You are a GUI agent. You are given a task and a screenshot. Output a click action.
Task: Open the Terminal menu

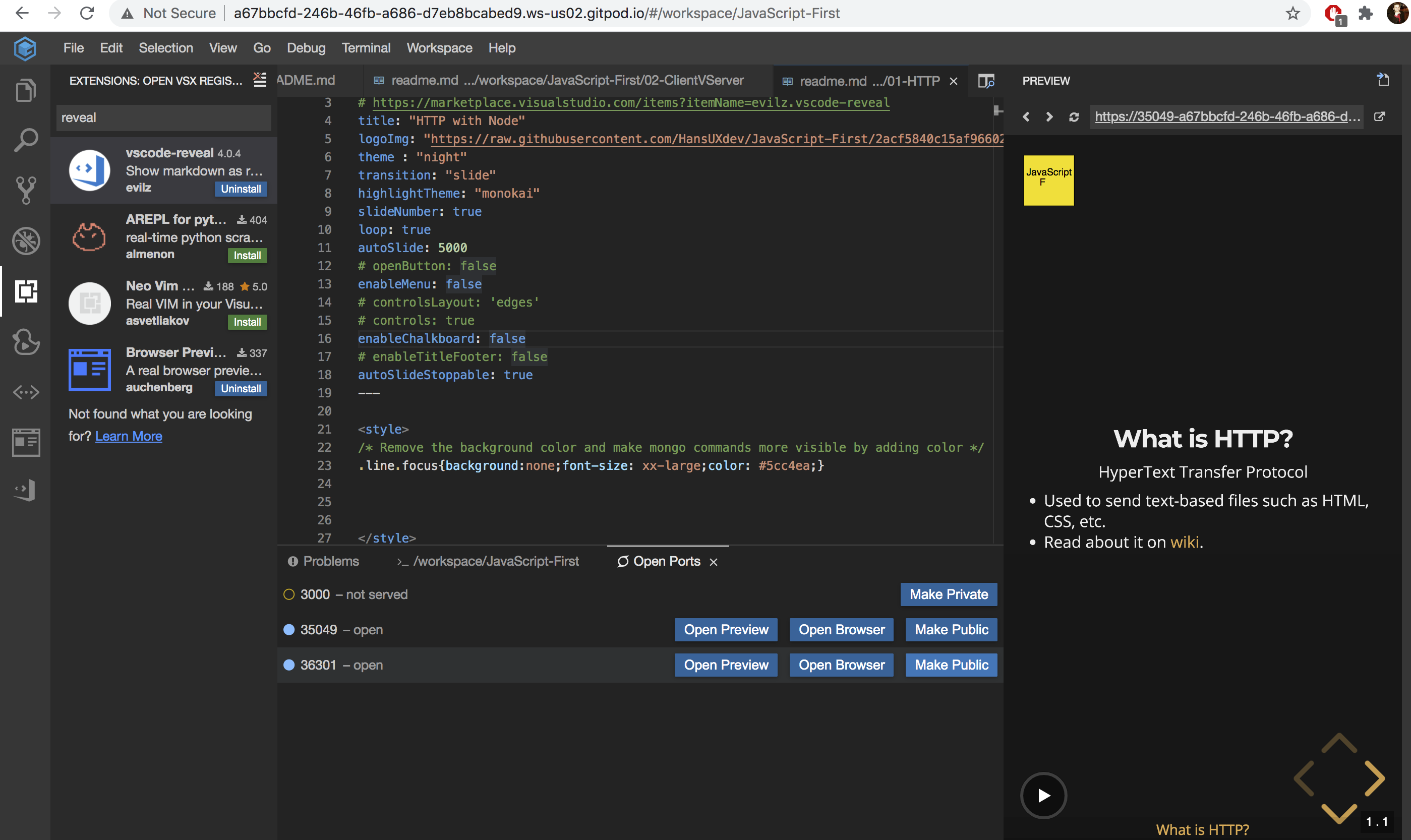(x=366, y=48)
